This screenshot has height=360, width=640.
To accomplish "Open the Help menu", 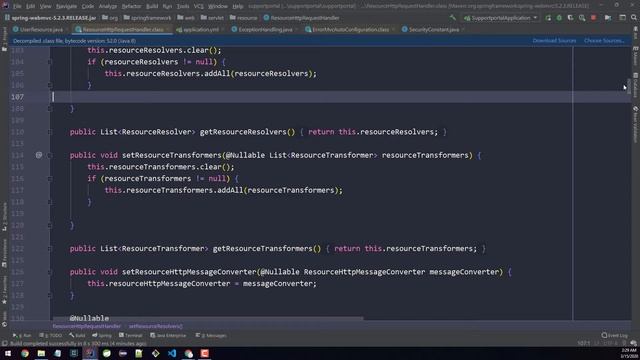I will point(238,6).
